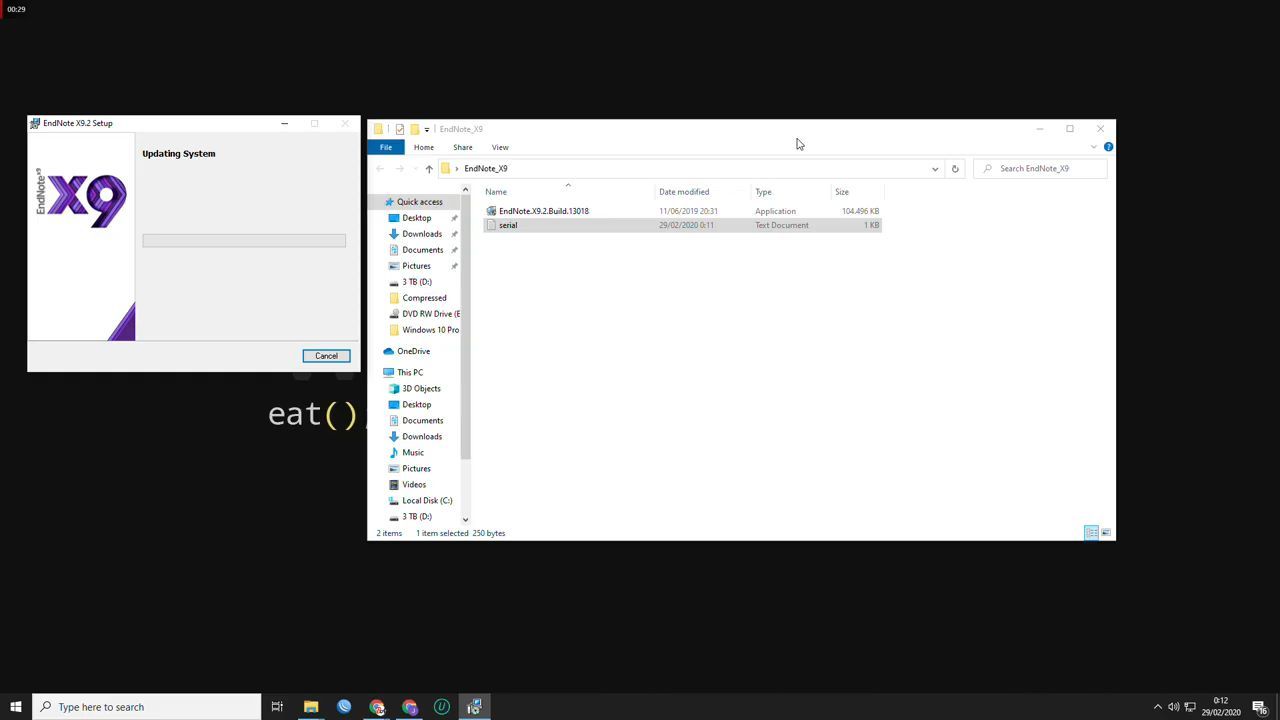
Task: Open the Compressed folder in navigation pane
Action: click(424, 298)
